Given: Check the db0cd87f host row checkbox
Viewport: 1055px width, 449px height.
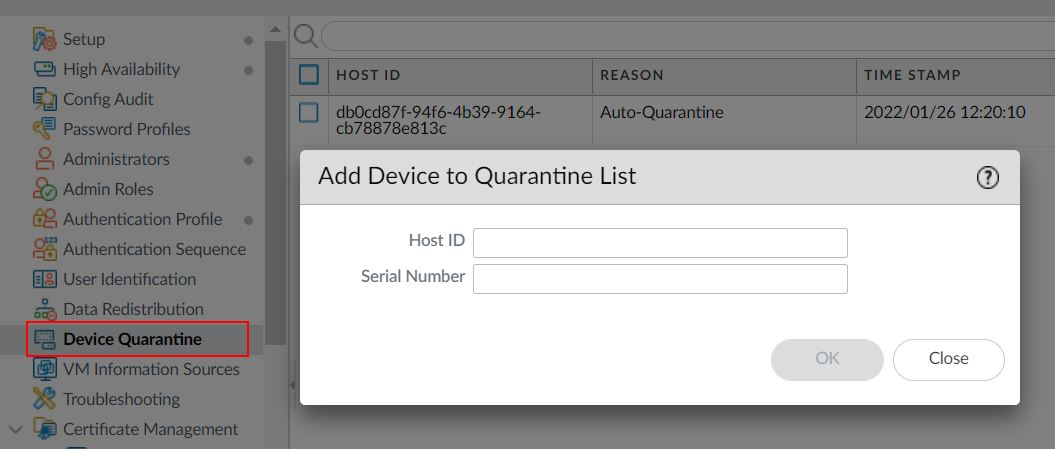Looking at the screenshot, I should [x=309, y=112].
